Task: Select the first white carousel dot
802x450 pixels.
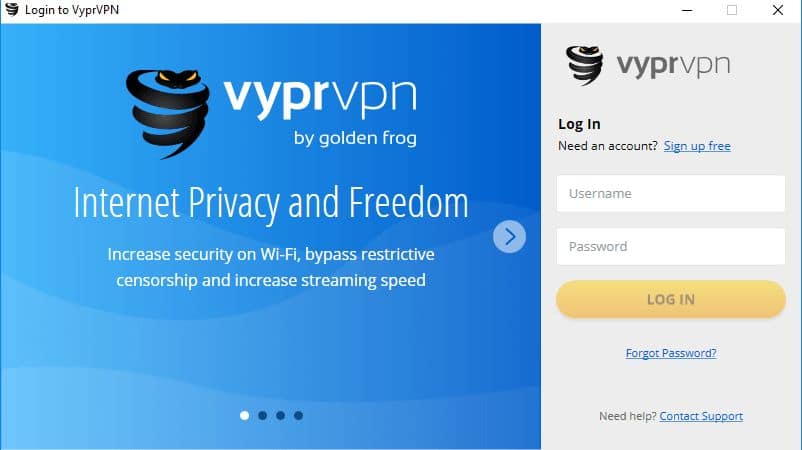Action: pyautogui.click(x=244, y=416)
